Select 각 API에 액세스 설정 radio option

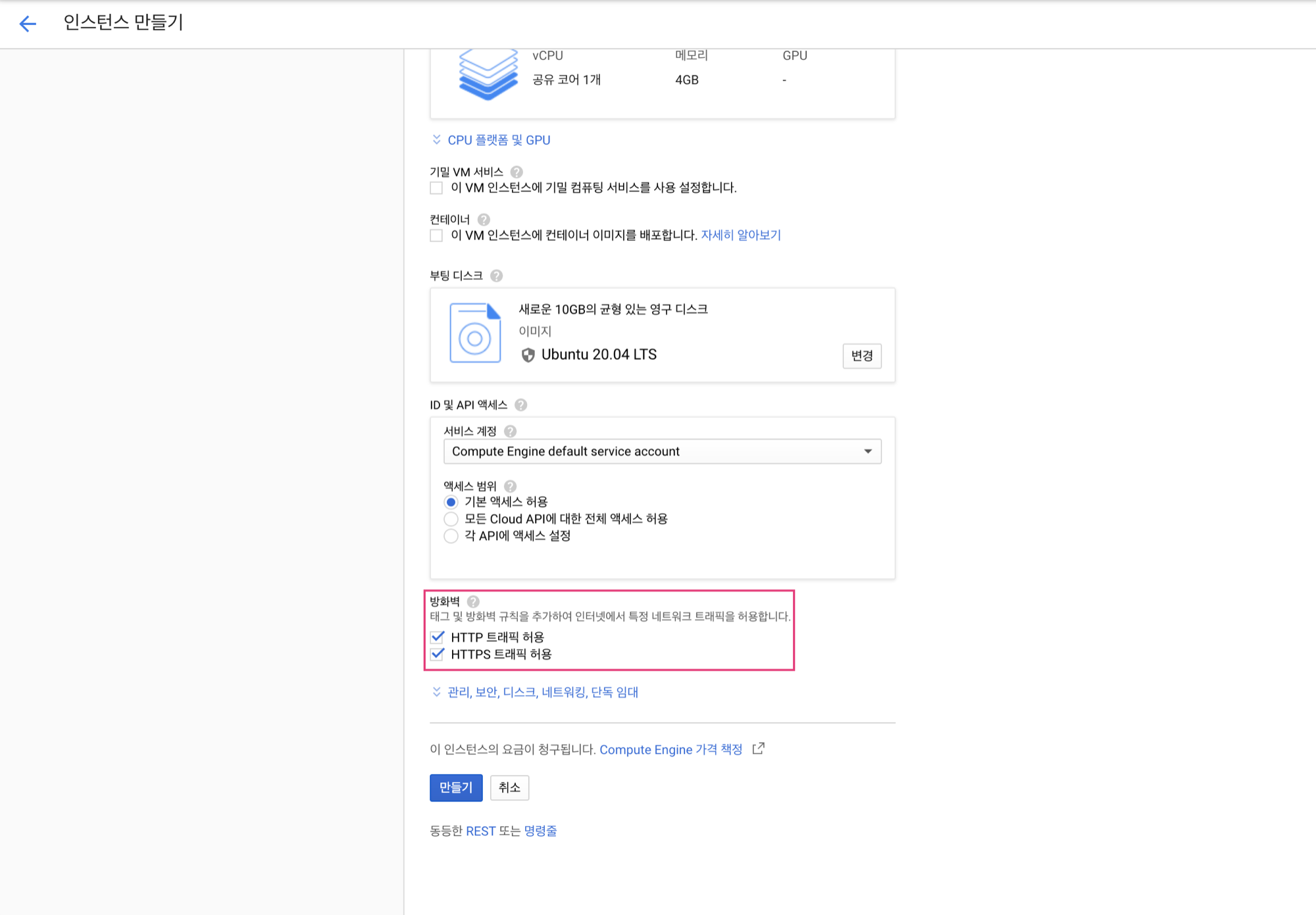(x=451, y=536)
